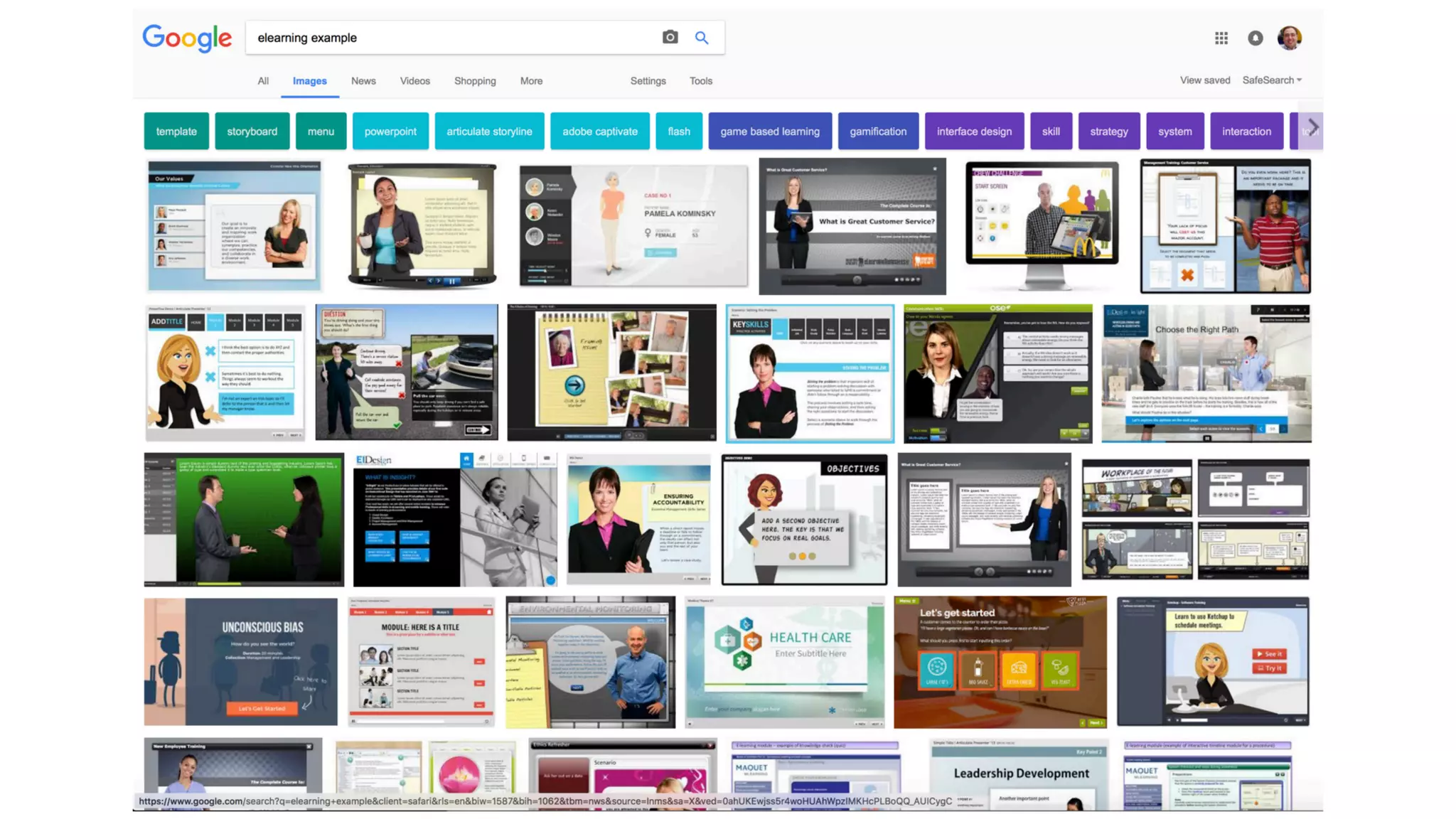The width and height of the screenshot is (1456, 819).
Task: Click the blue magnifying glass search icon
Action: (701, 38)
